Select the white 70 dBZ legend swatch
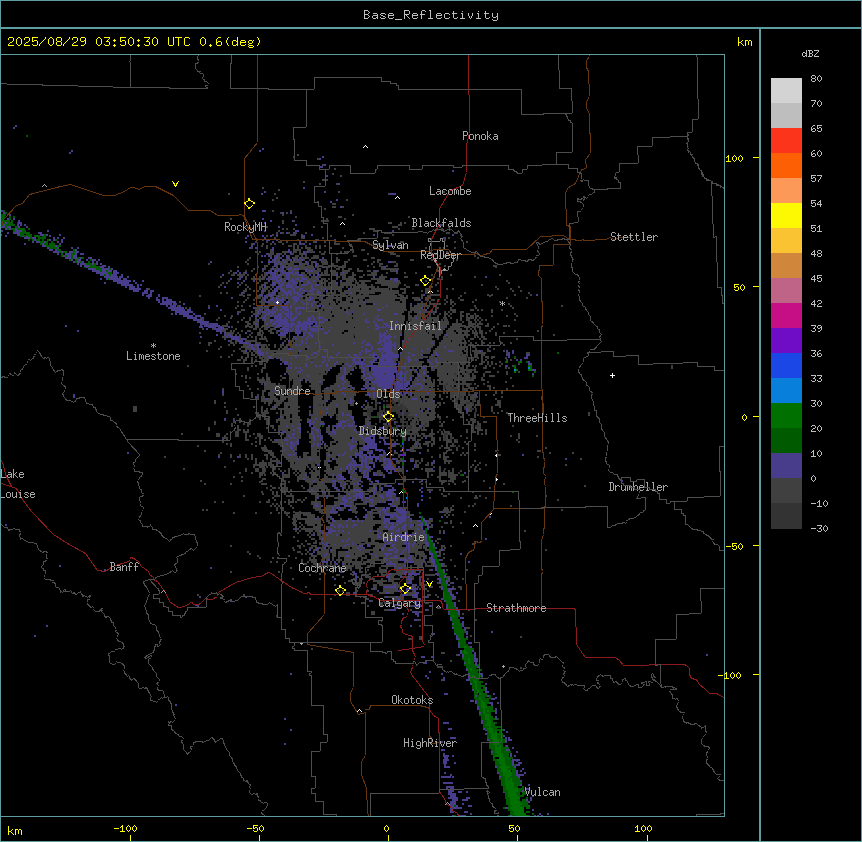Viewport: 862px width, 842px height. click(786, 91)
